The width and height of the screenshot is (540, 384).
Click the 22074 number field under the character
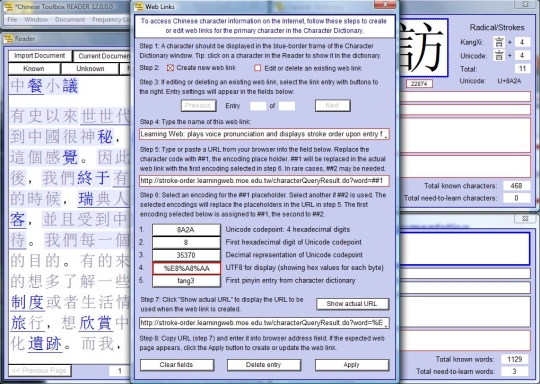click(x=419, y=84)
